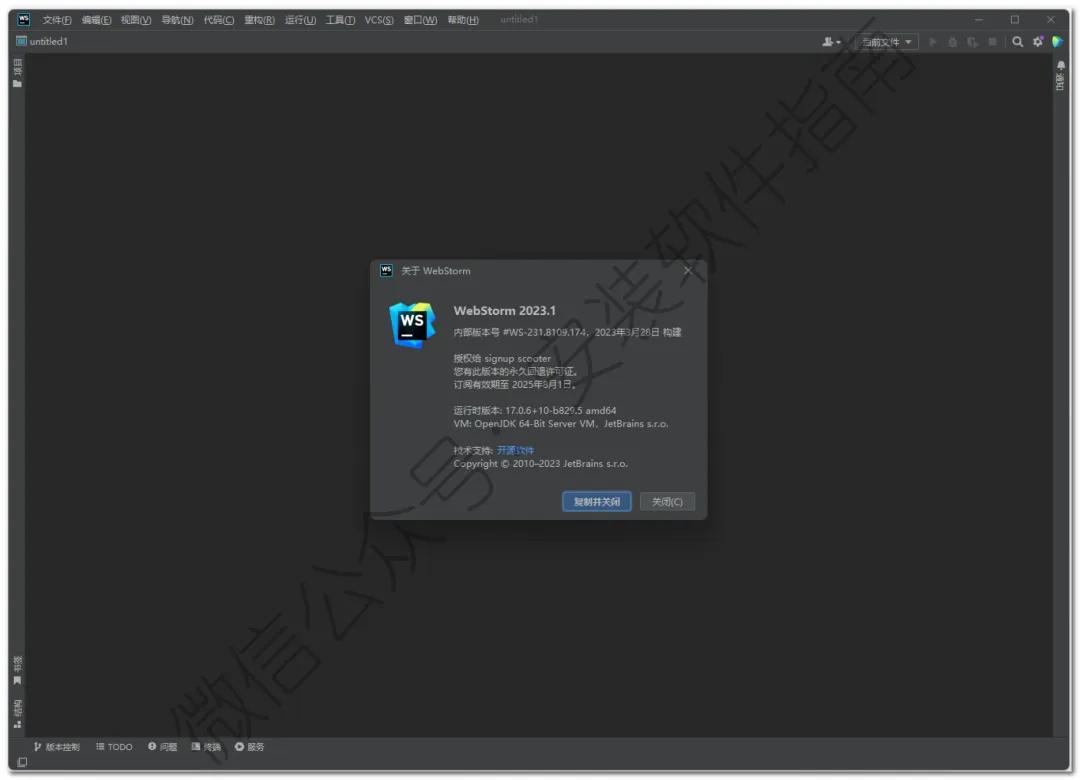This screenshot has height=780, width=1080.
Task: Open IDE settings gear icon
Action: pos(1038,42)
